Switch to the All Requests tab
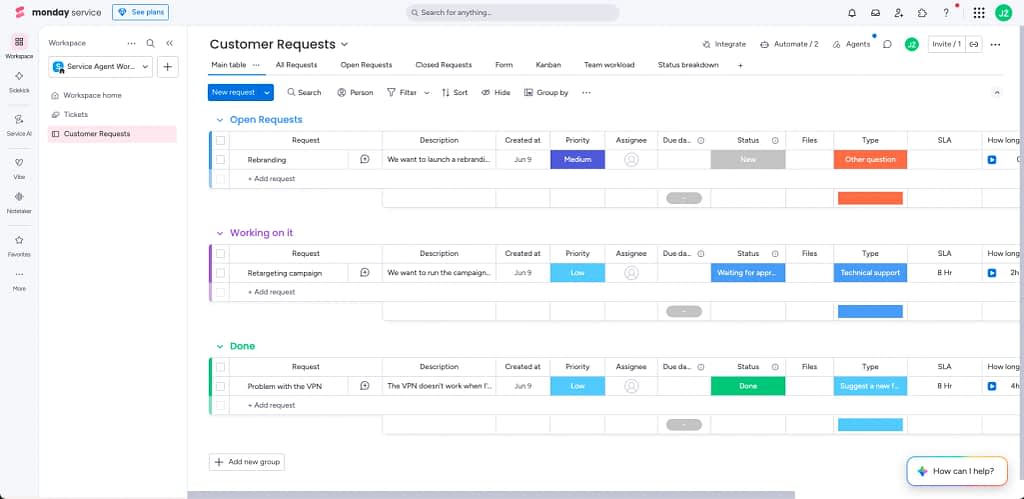Image resolution: width=1024 pixels, height=499 pixels. click(x=296, y=65)
